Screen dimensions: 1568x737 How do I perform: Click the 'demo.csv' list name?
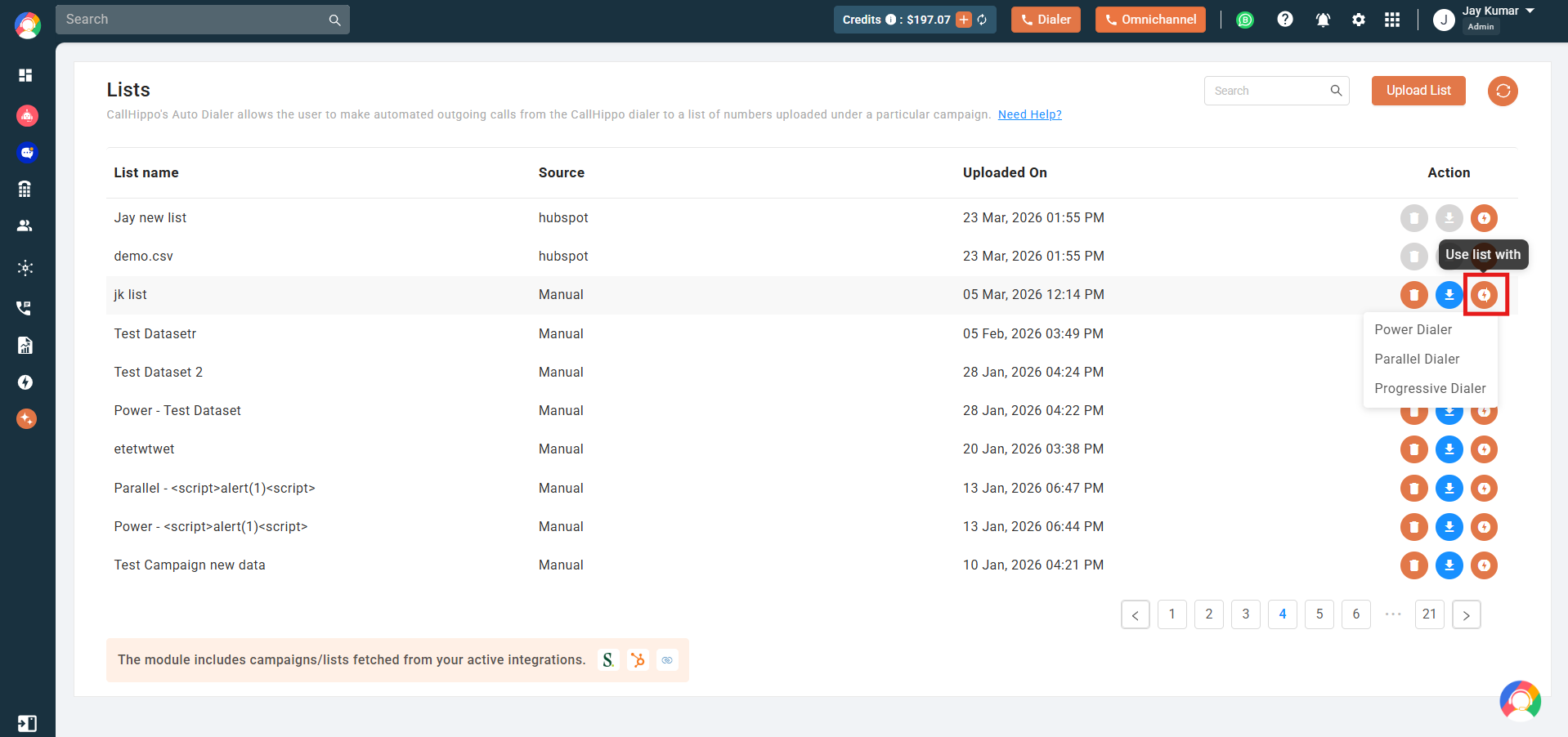[144, 257]
